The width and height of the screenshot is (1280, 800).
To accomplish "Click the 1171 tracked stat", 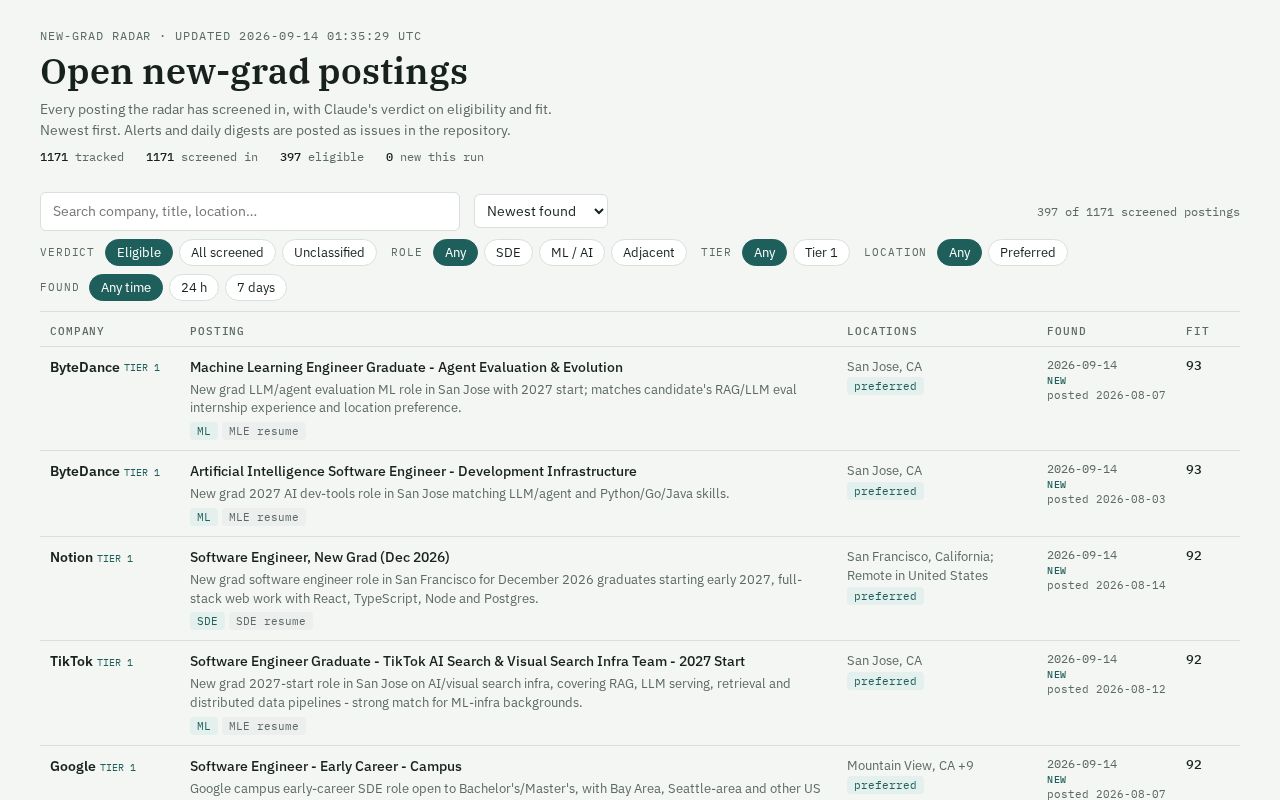I will point(82,157).
